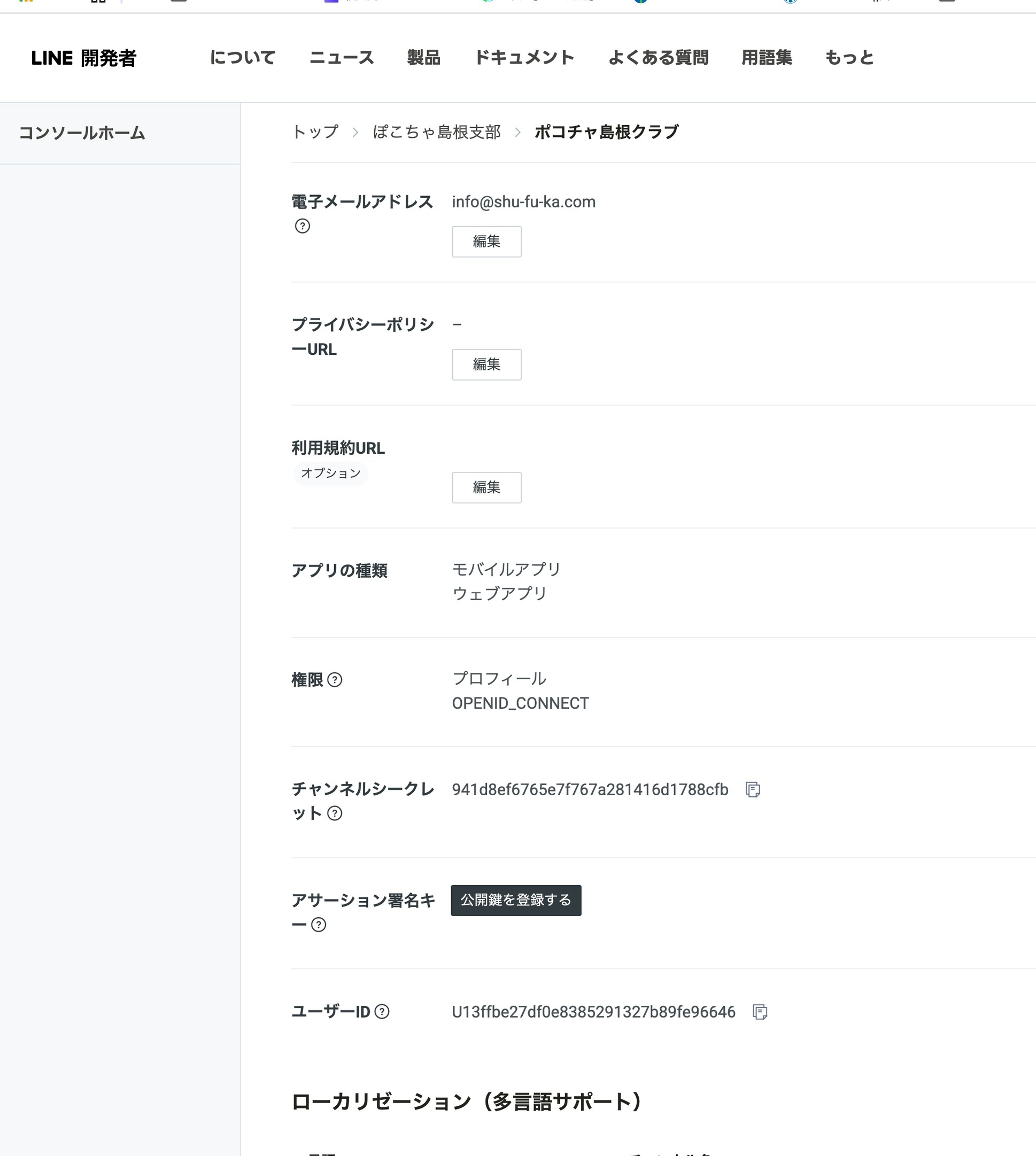Open the 用語集 menu item

pos(766,58)
